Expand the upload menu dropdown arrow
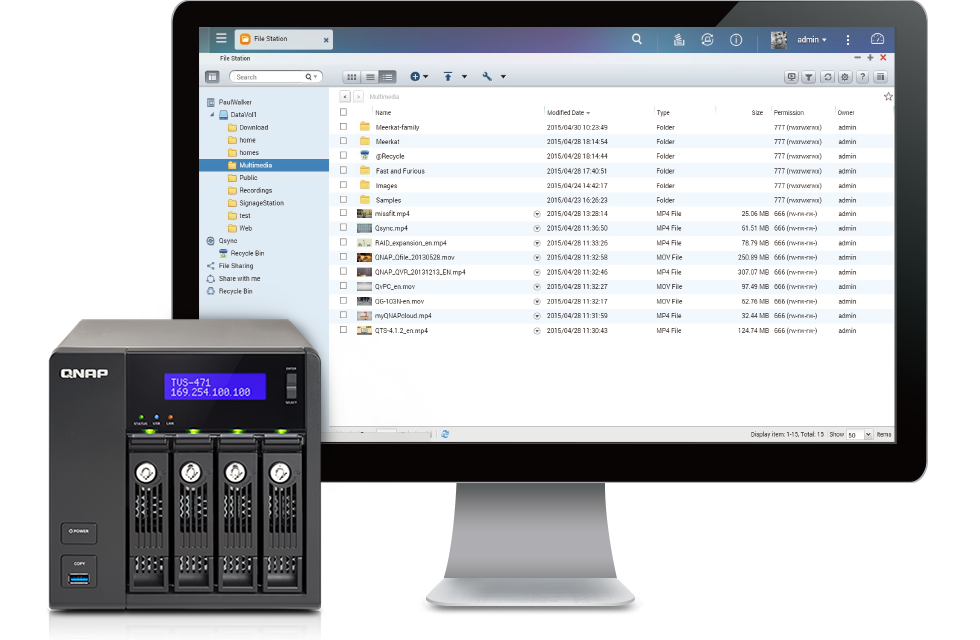Viewport: 980px width, 640px height. tap(464, 77)
